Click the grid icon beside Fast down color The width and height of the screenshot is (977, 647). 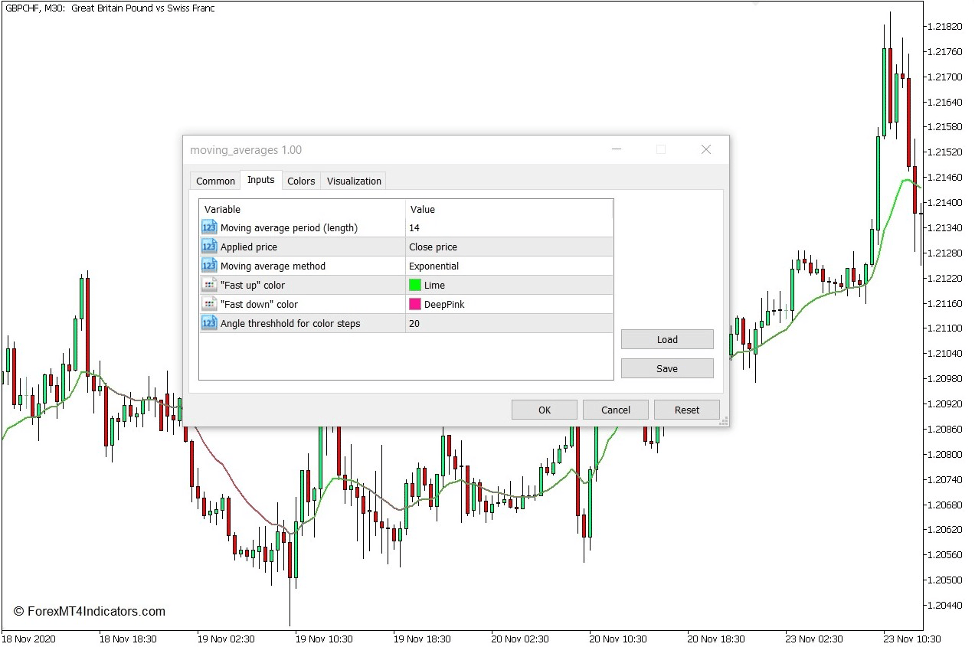tap(209, 304)
